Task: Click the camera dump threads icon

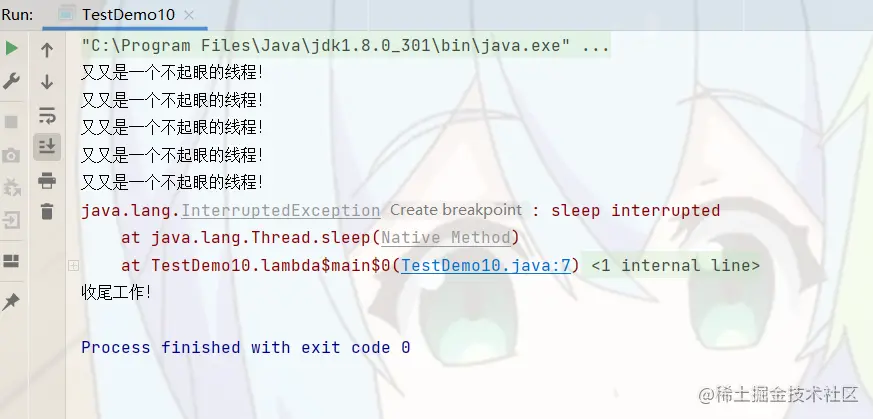Action: click(x=11, y=155)
